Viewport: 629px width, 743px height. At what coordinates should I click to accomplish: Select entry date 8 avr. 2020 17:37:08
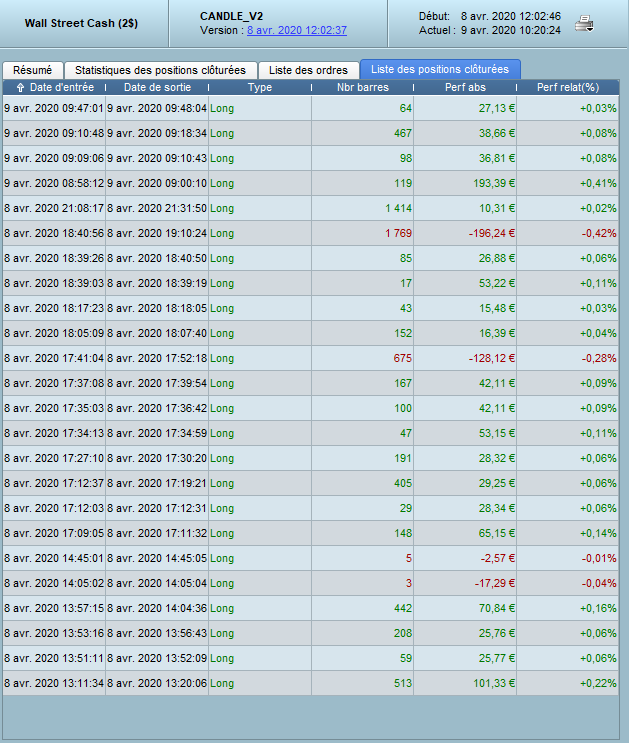tap(54, 383)
